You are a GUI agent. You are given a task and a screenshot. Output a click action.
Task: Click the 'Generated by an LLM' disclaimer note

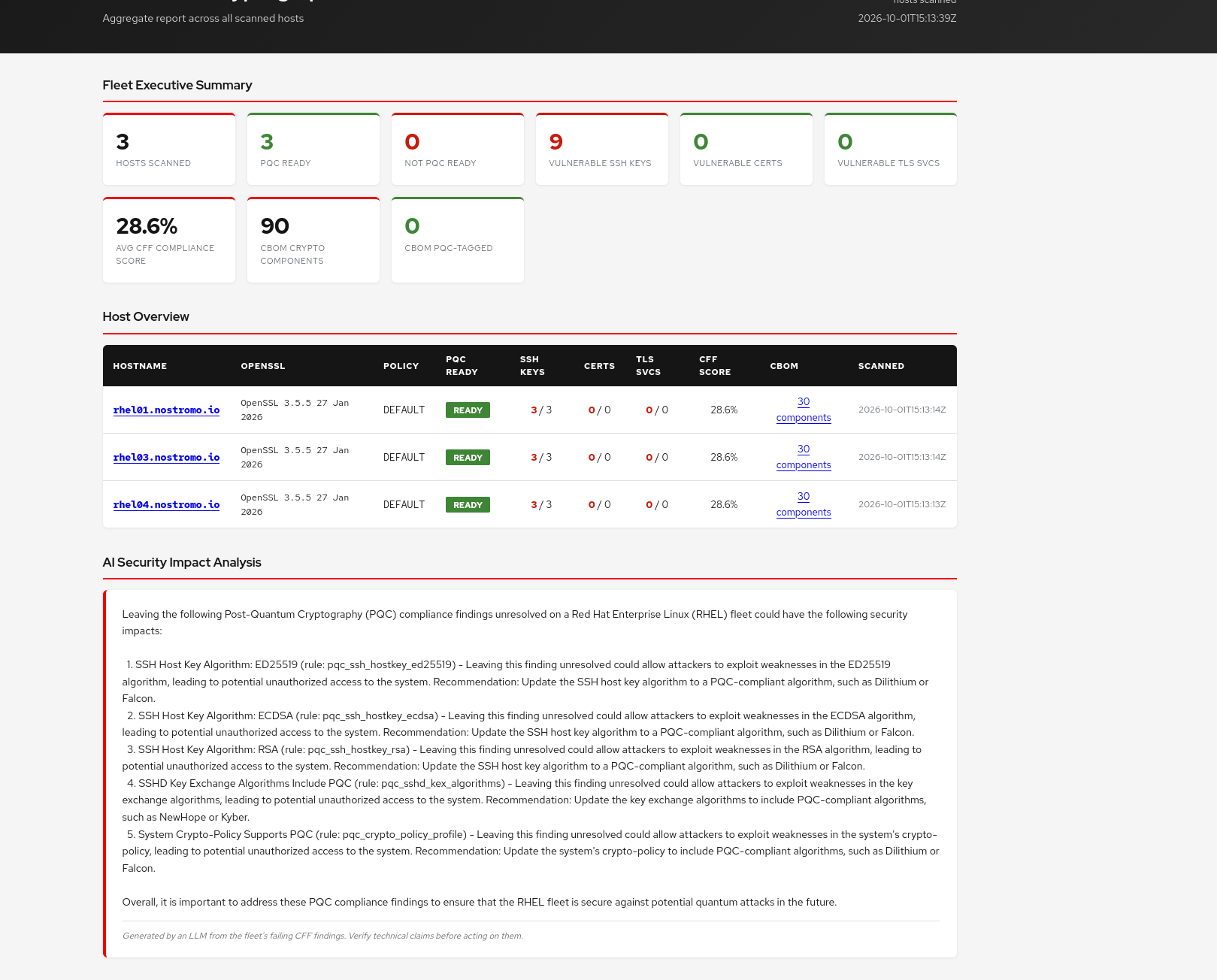pyautogui.click(x=322, y=936)
